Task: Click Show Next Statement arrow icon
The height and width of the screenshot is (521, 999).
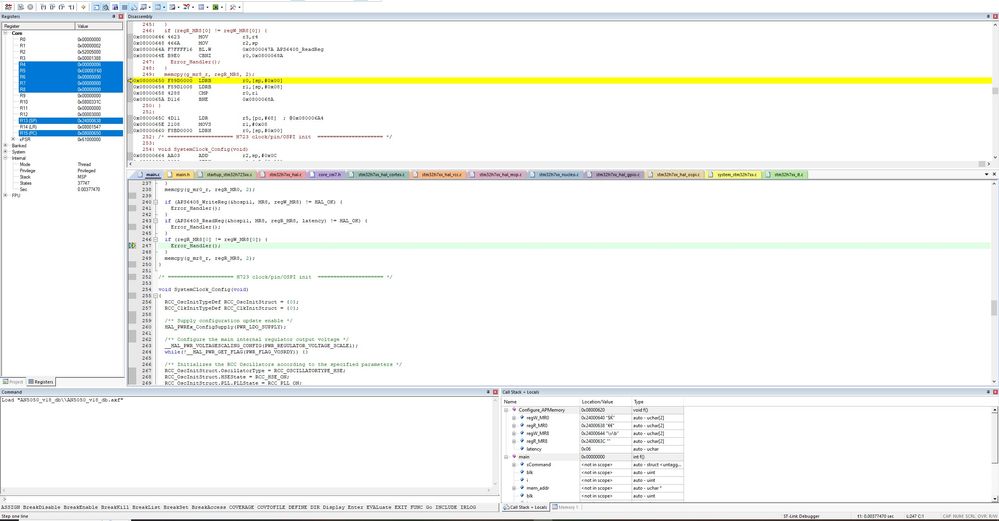Action: click(83, 7)
